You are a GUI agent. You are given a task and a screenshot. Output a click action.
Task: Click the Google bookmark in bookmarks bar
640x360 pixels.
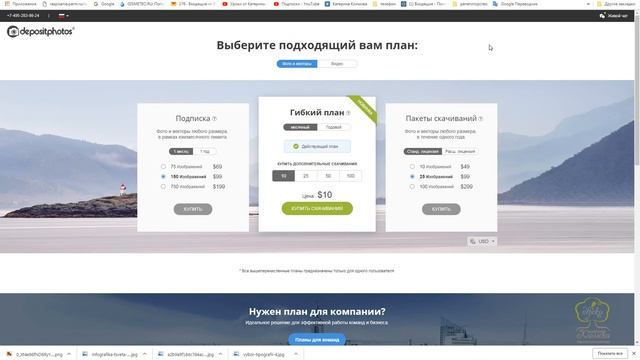(104, 4)
